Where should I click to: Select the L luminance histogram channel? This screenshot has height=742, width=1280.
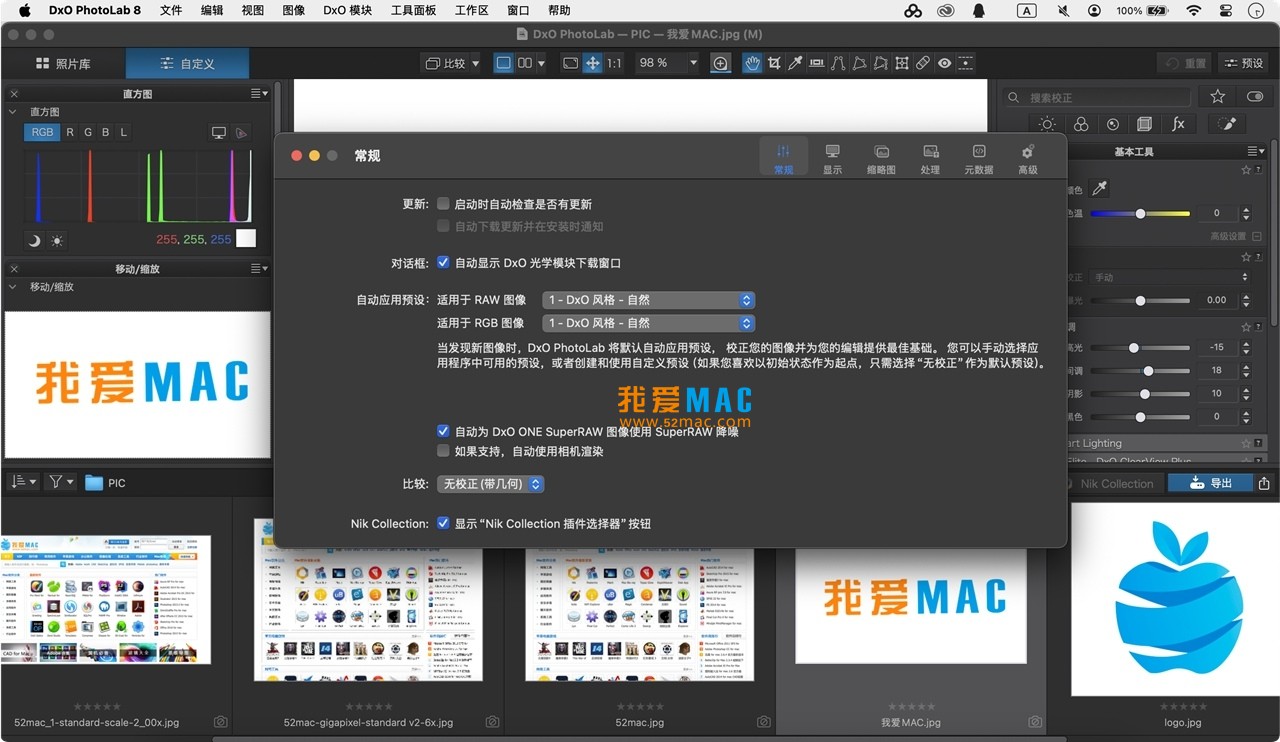(x=124, y=132)
